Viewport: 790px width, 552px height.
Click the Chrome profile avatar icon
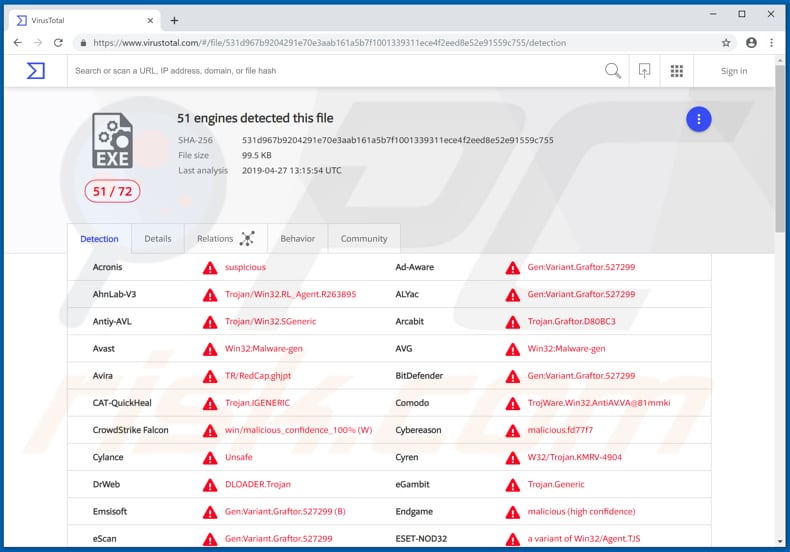tap(749, 43)
